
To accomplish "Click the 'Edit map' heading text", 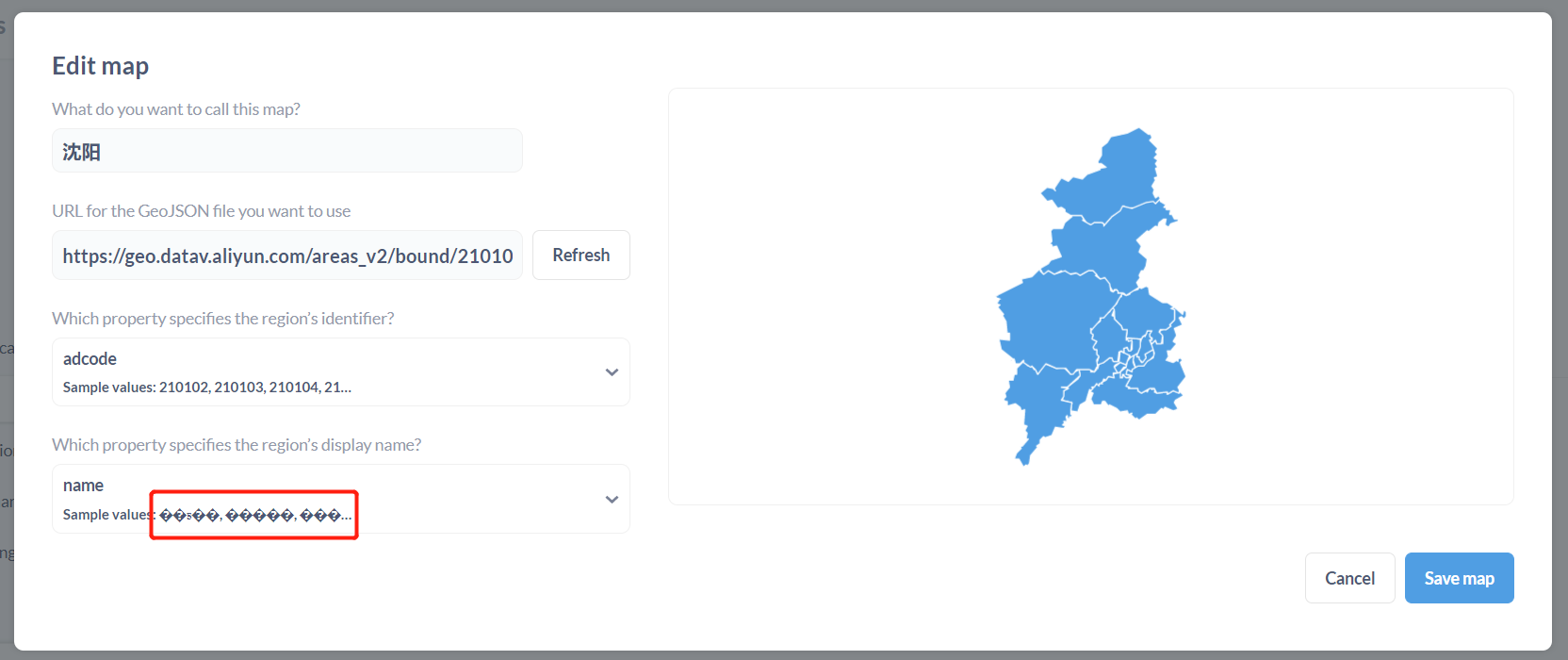I will pyautogui.click(x=101, y=66).
